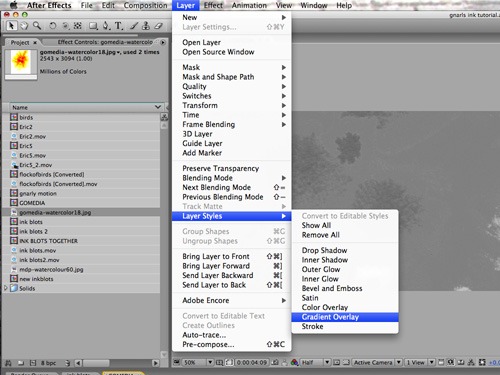This screenshot has height=375, width=500.
Task: Select the Brush tool
Action: [x=133, y=26]
